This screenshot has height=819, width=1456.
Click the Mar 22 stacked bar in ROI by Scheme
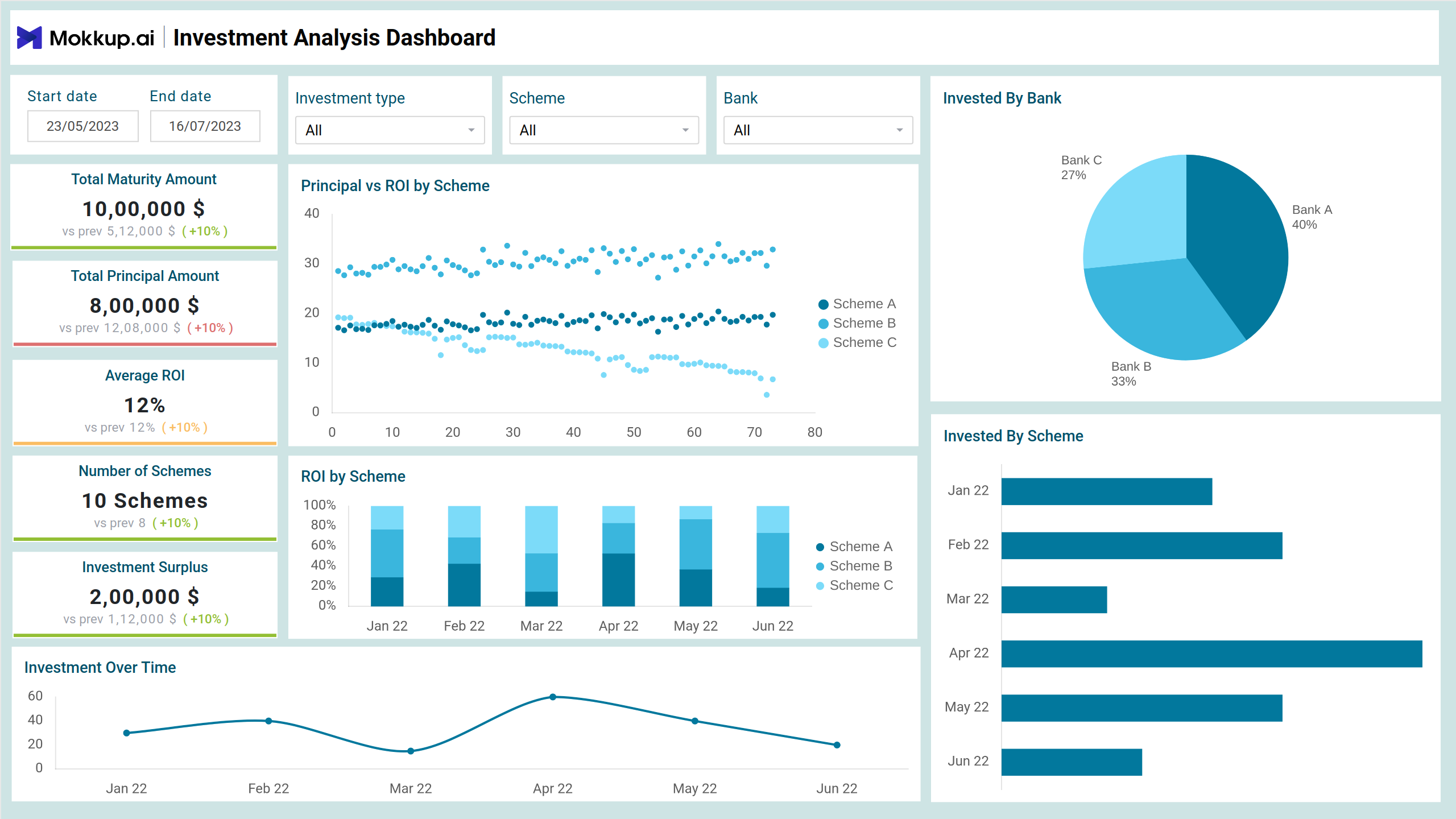click(x=541, y=556)
